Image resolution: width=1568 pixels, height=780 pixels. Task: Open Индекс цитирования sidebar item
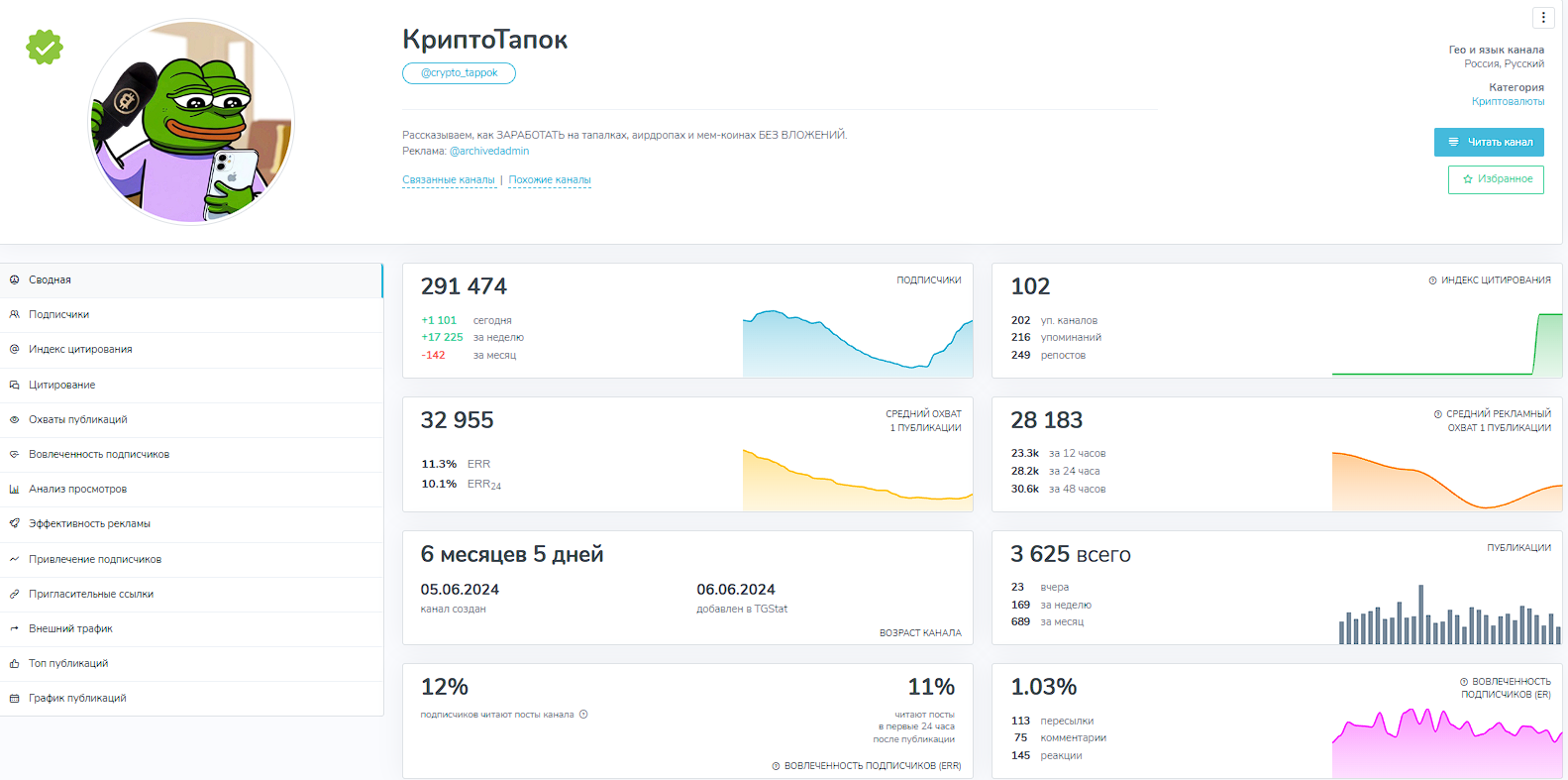point(191,350)
